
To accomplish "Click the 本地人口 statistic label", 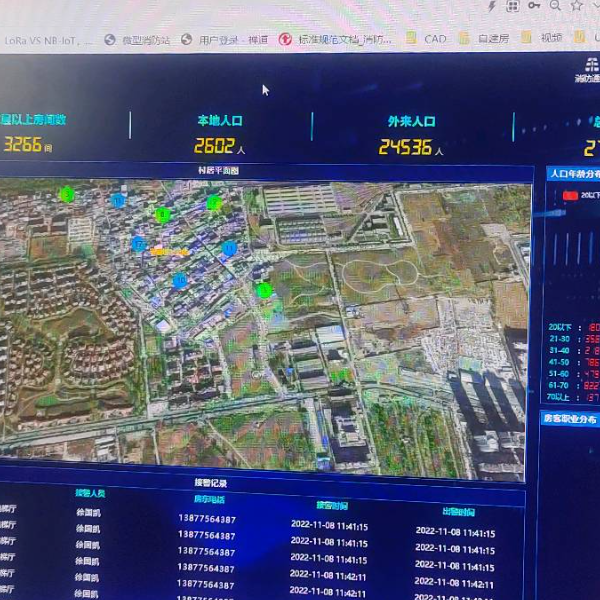I will tap(220, 121).
